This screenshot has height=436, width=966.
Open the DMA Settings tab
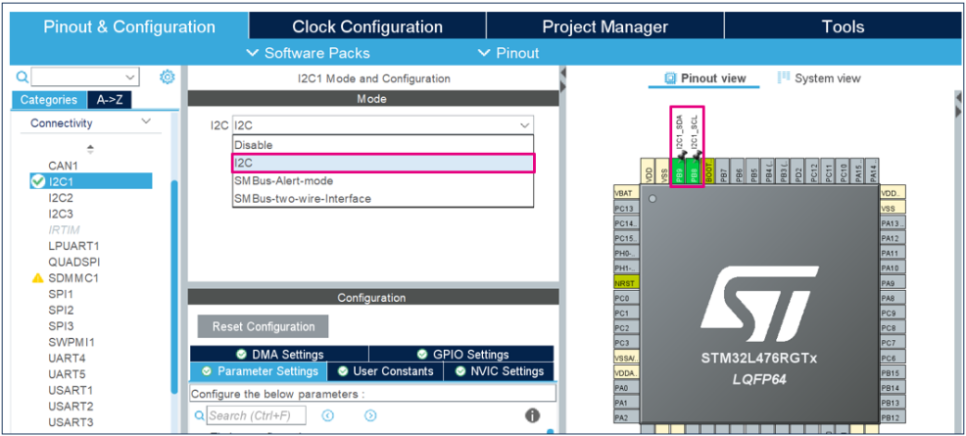[280, 354]
